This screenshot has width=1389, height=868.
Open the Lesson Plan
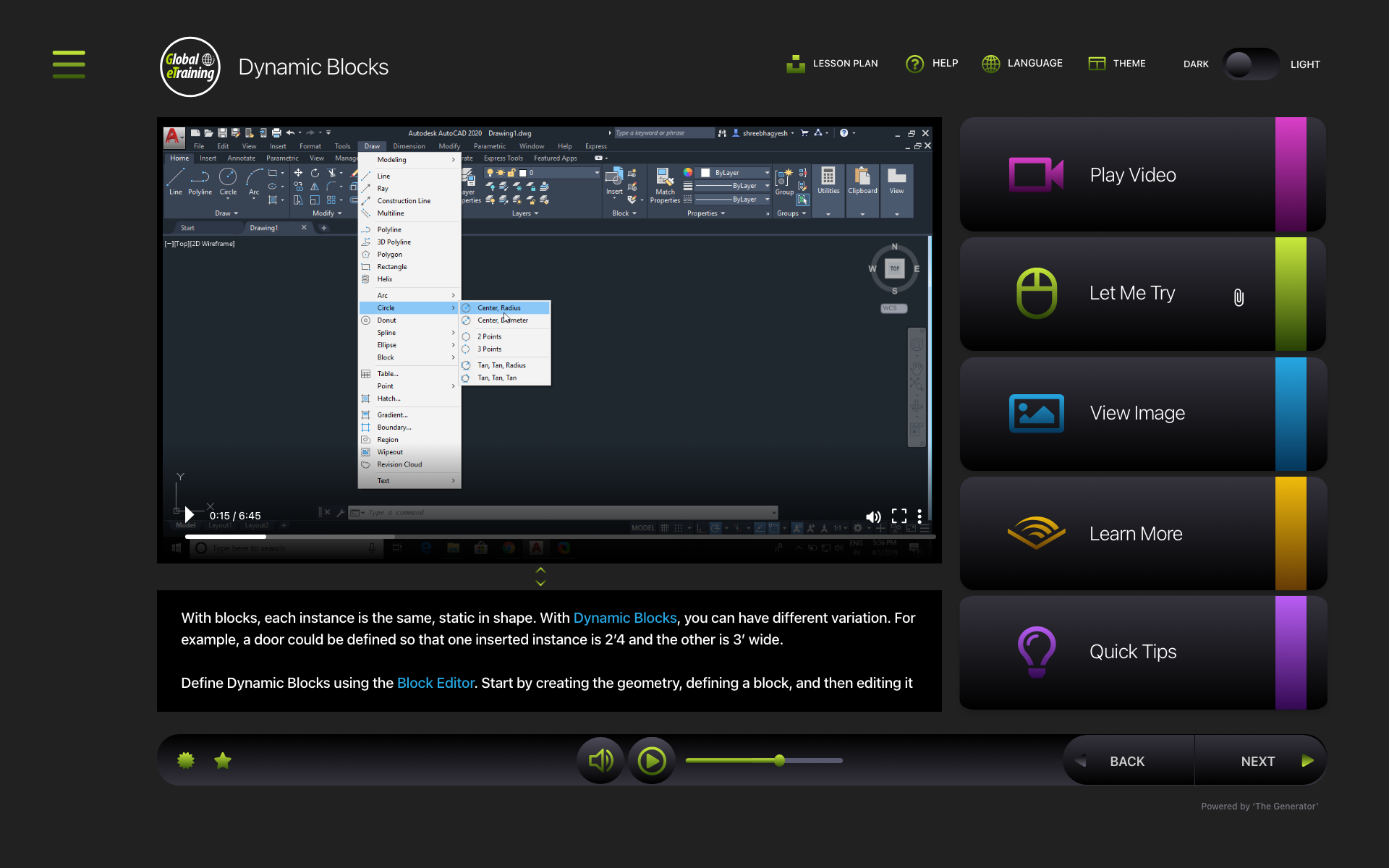832,64
